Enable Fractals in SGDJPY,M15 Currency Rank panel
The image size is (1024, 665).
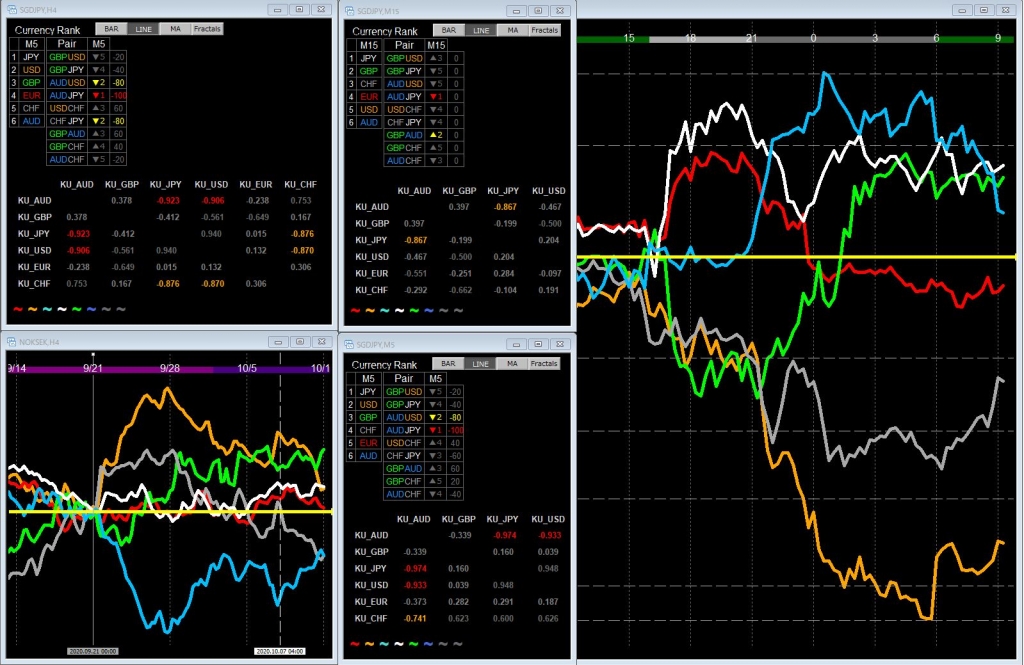pos(544,30)
